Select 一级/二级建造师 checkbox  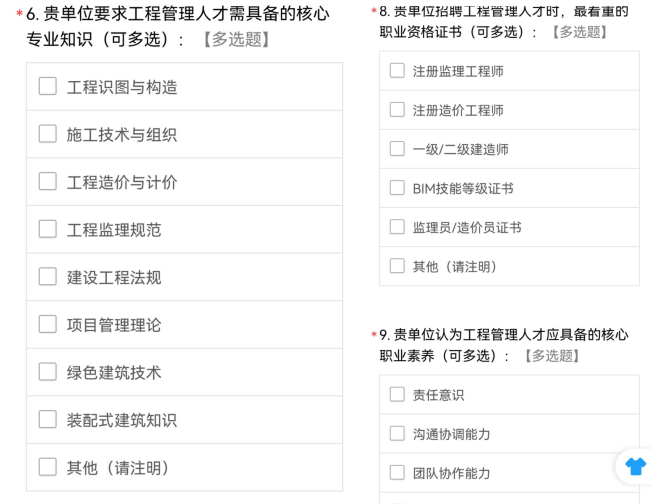[x=397, y=149]
